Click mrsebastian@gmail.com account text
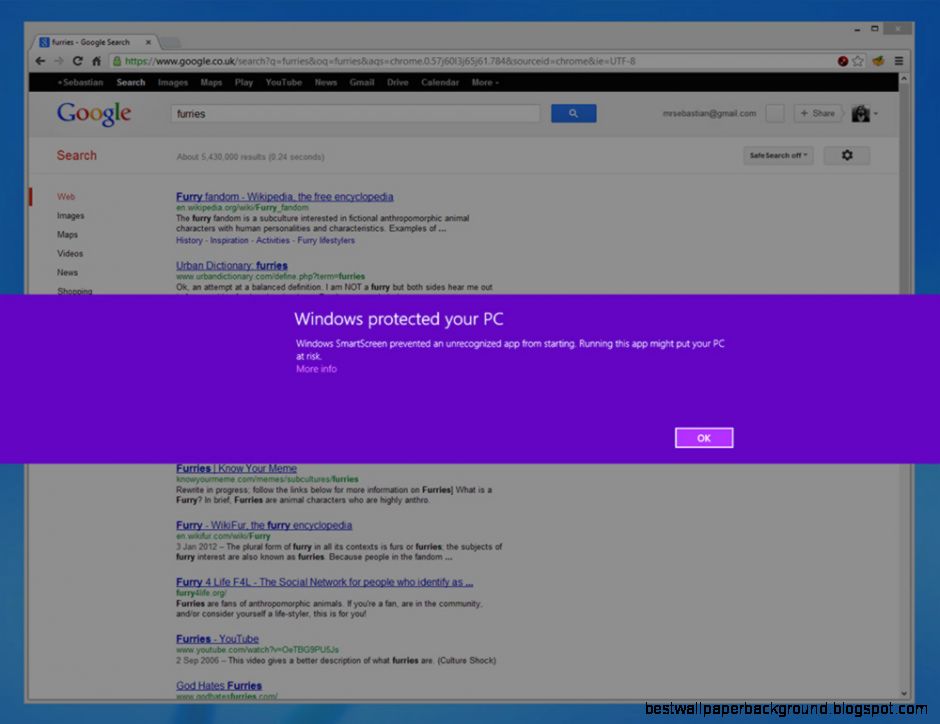940x724 pixels. (709, 113)
